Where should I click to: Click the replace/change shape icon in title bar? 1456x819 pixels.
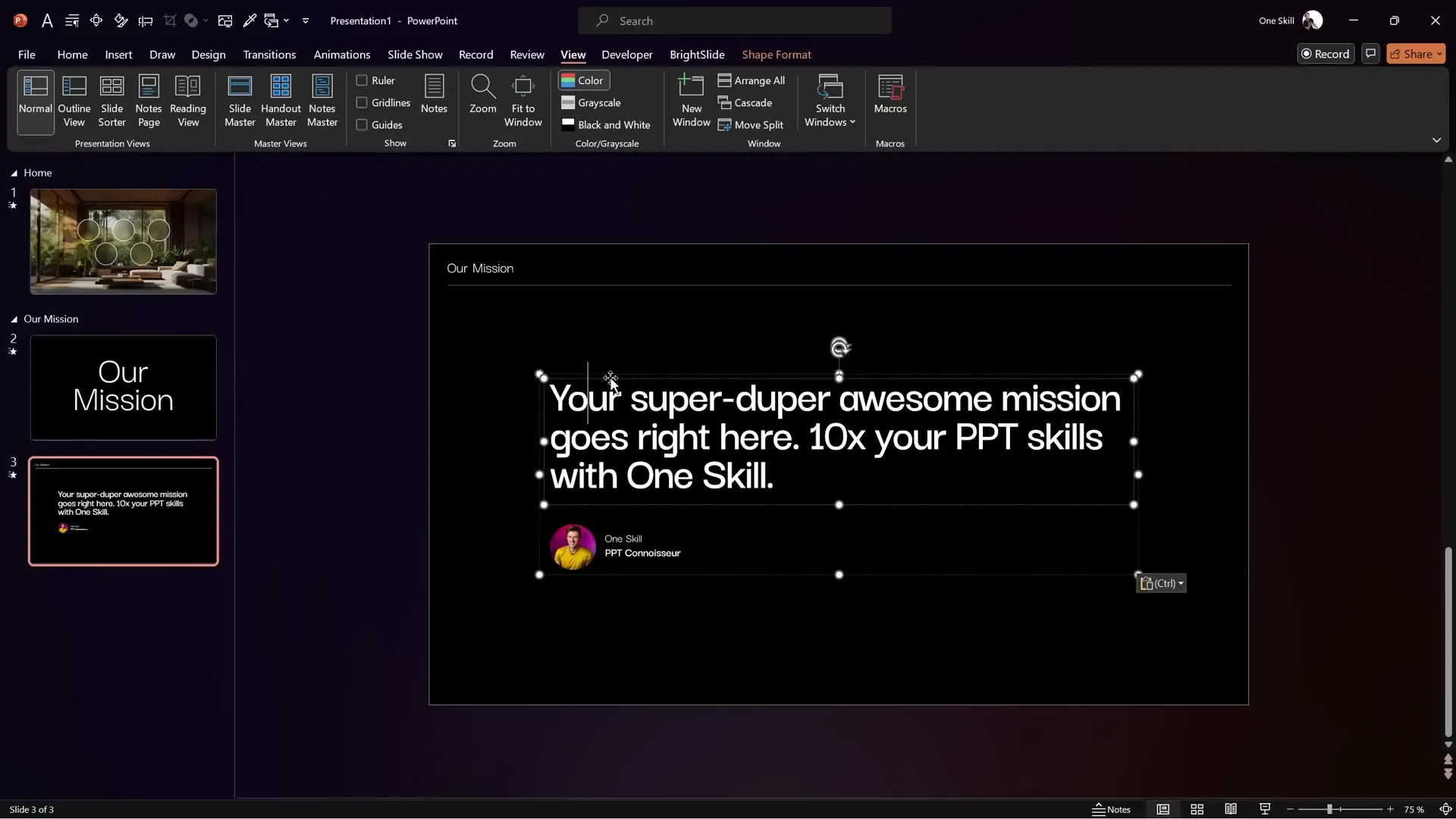271,20
